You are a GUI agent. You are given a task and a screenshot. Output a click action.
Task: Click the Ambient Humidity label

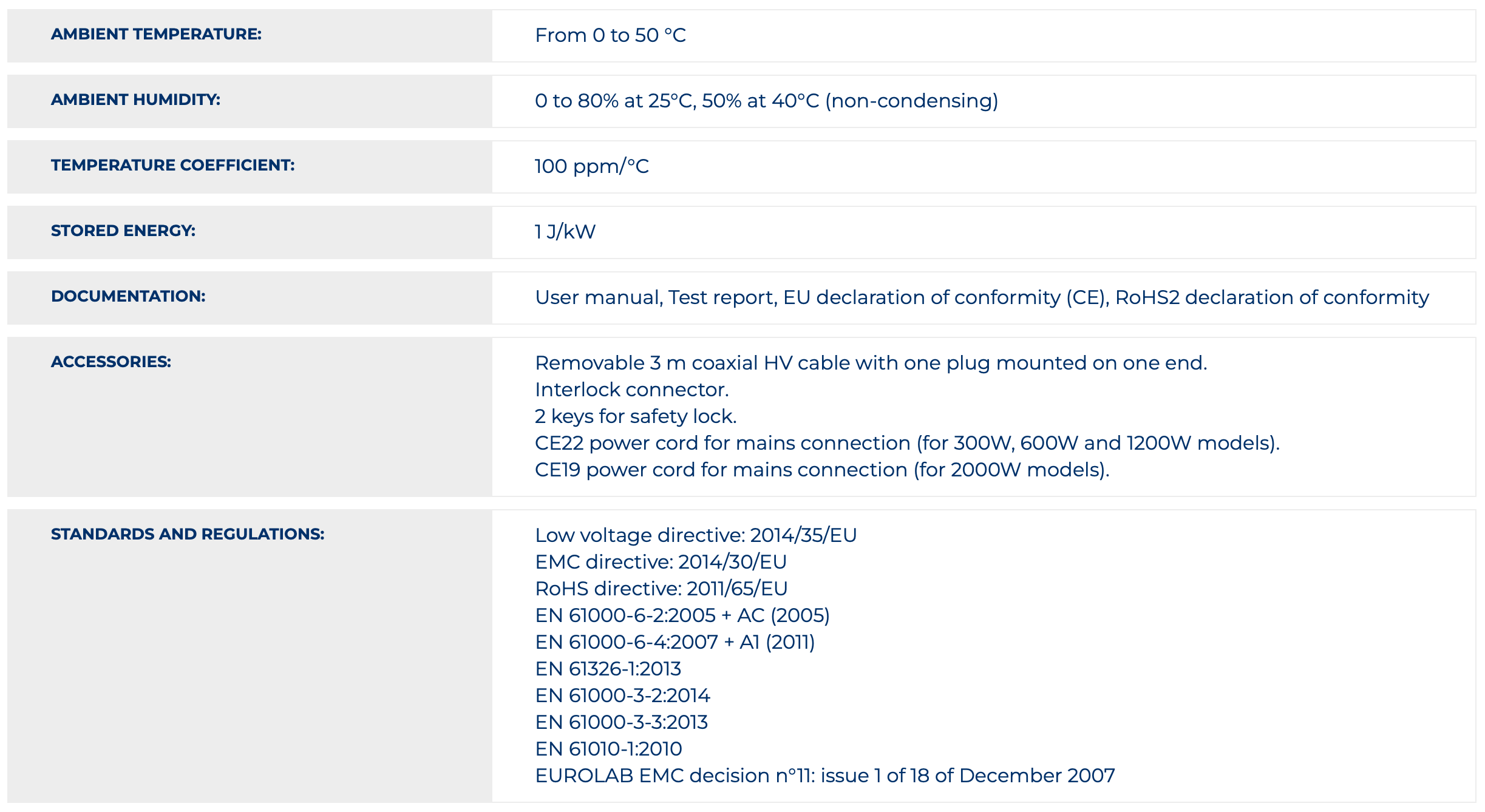click(135, 100)
